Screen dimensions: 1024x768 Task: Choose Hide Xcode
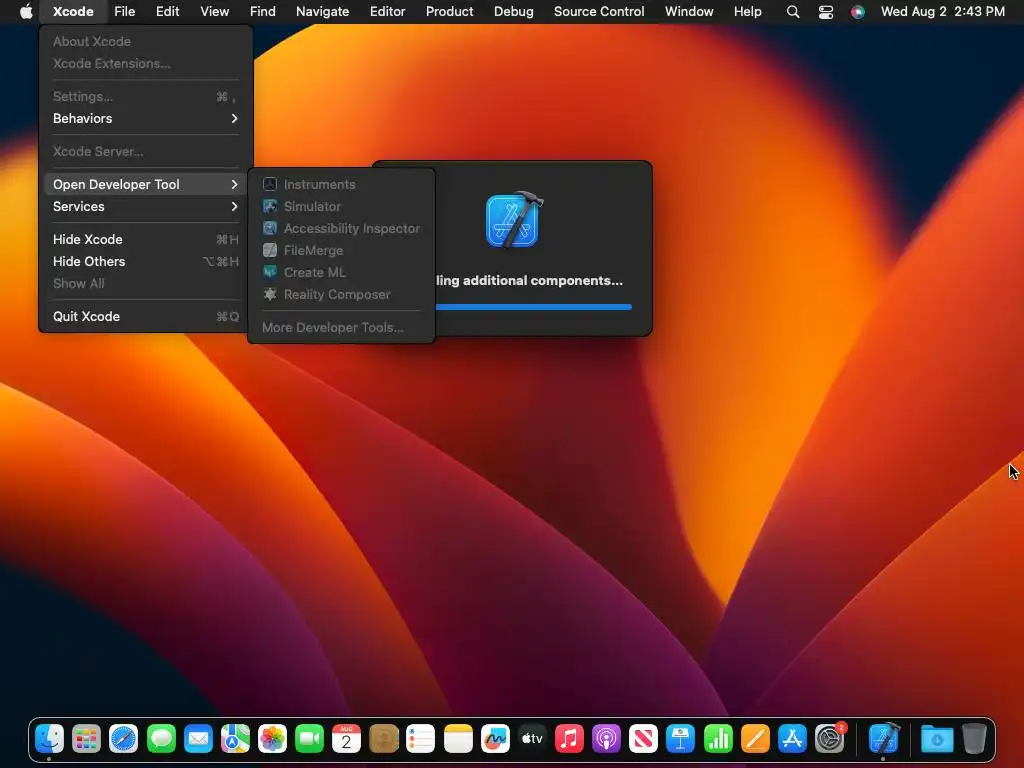click(x=146, y=239)
